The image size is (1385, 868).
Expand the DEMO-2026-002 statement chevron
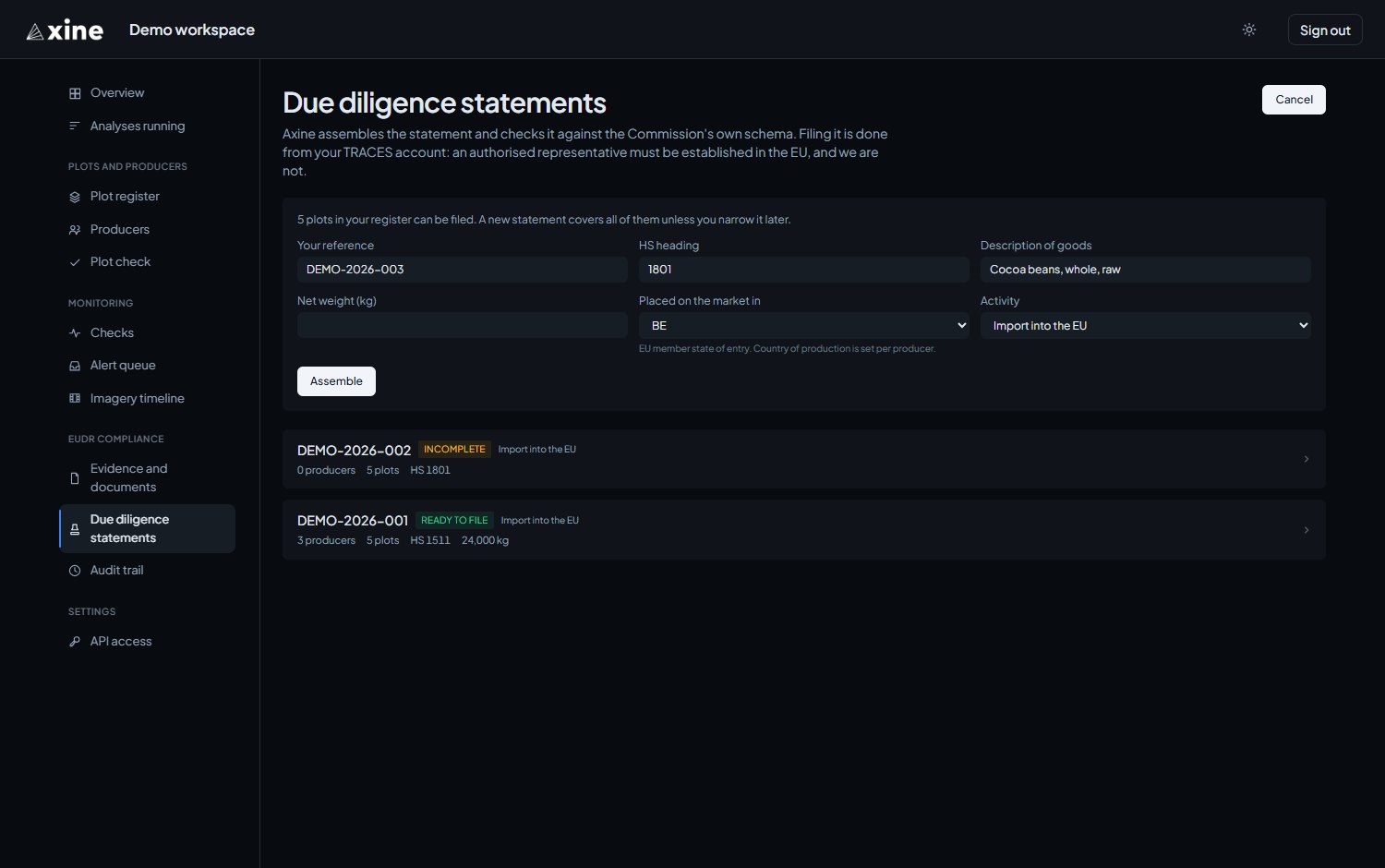pos(1306,459)
